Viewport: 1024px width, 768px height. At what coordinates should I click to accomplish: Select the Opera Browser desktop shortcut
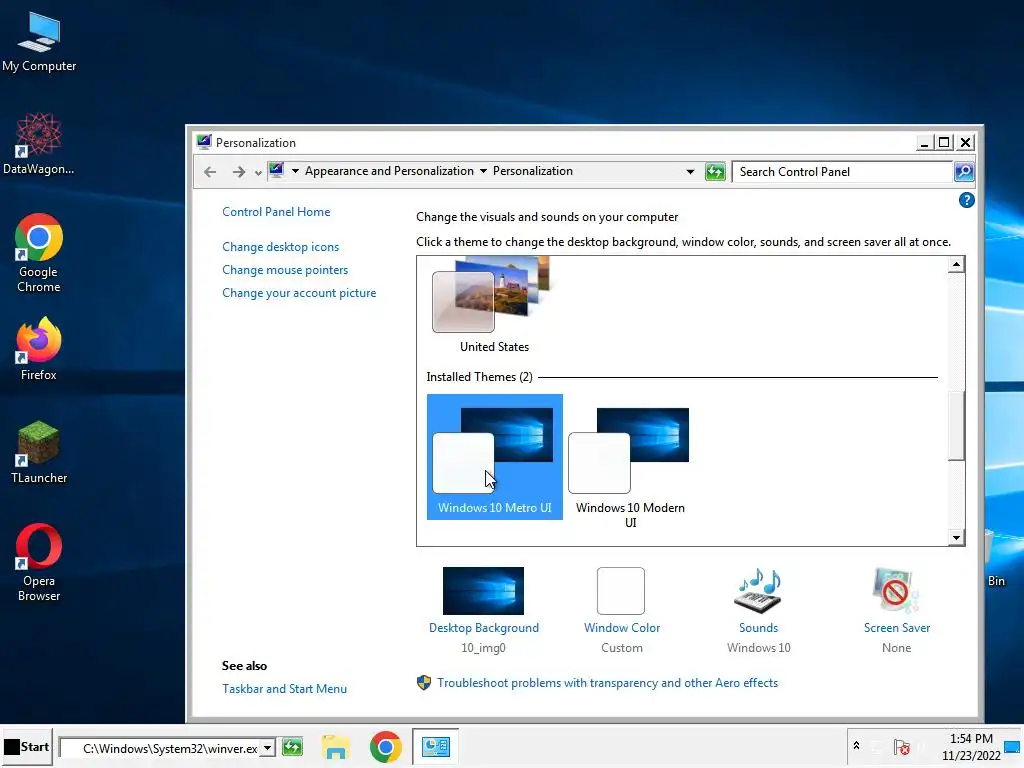tap(39, 562)
